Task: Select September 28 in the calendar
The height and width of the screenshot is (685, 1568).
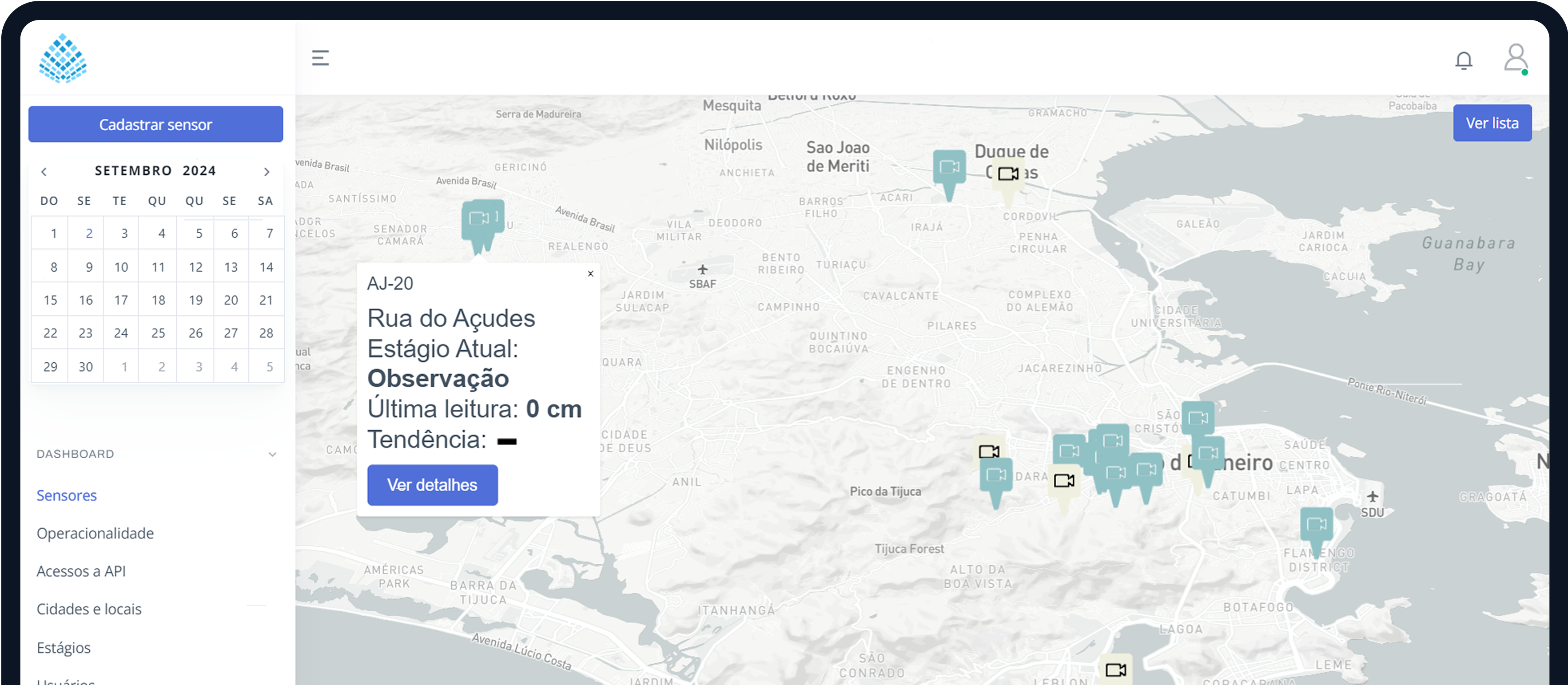Action: [266, 333]
